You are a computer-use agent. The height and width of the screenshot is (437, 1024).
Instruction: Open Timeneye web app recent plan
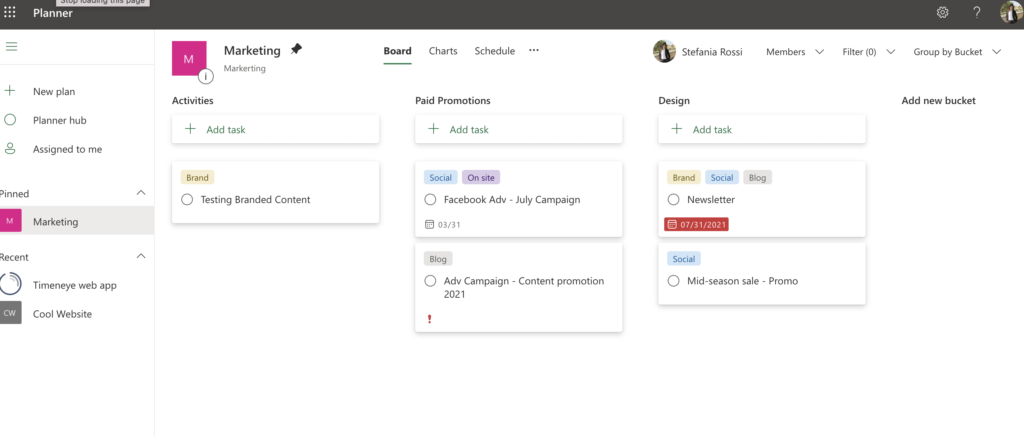tap(77, 285)
